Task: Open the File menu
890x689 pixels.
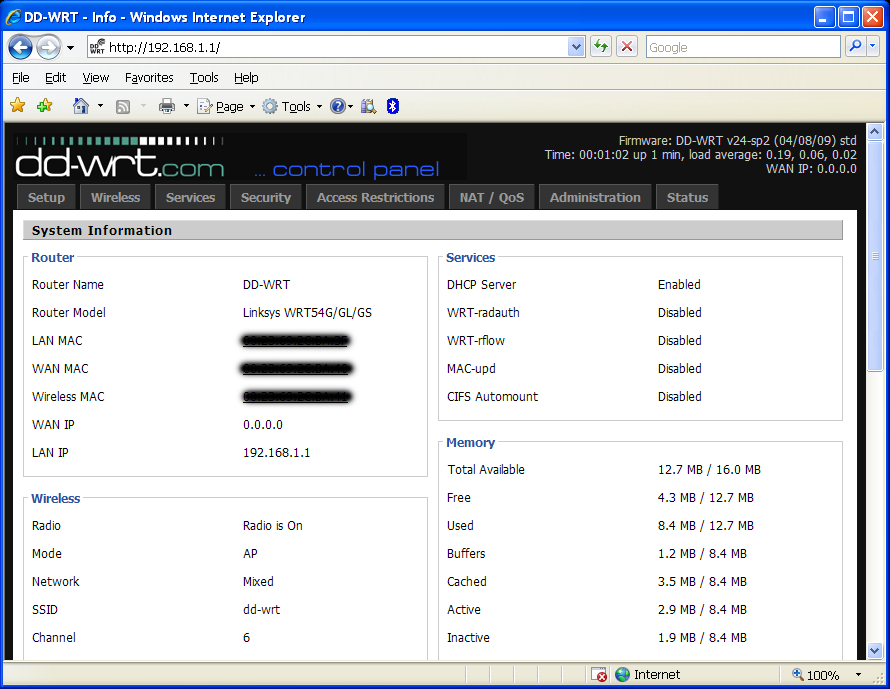Action: point(21,78)
